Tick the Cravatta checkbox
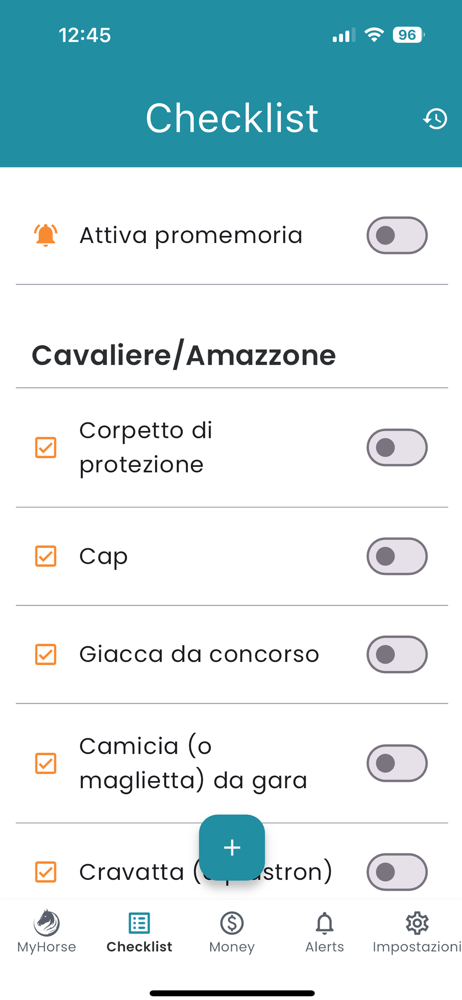This screenshot has width=462, height=1000. pos(45,872)
